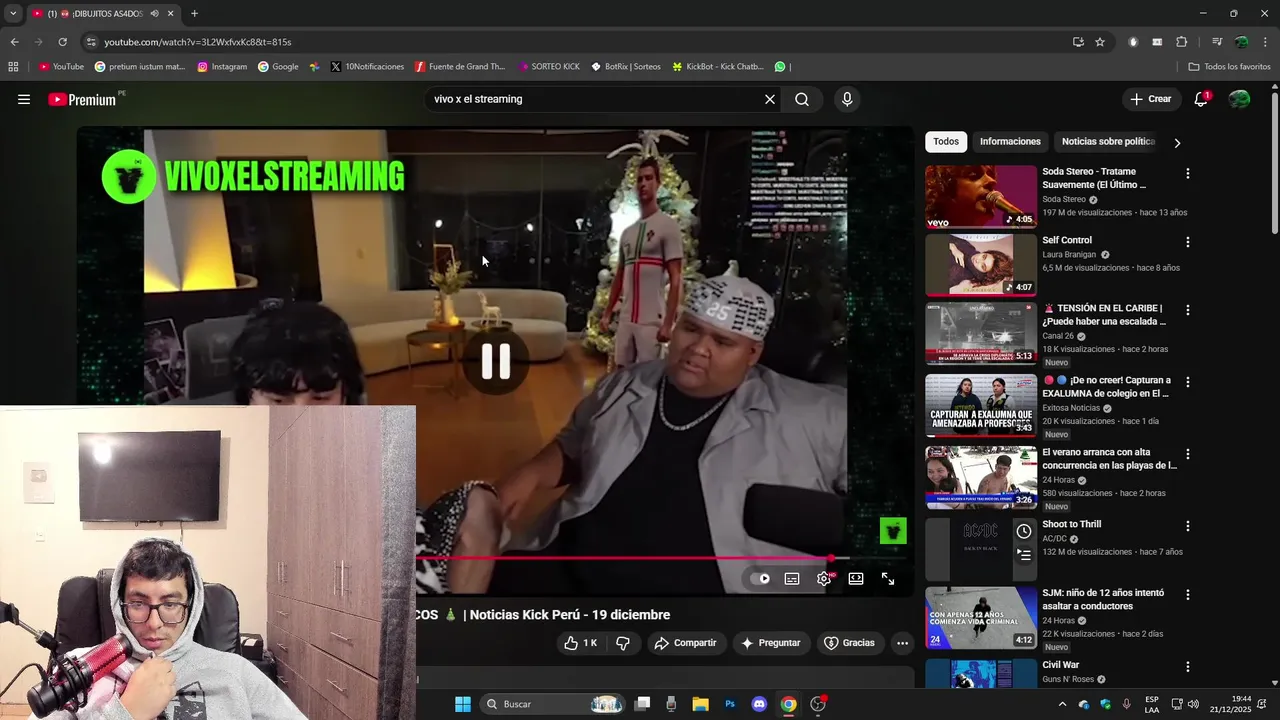The width and height of the screenshot is (1280, 720).
Task: Open the YouTube account avatar menu
Action: tap(1239, 99)
